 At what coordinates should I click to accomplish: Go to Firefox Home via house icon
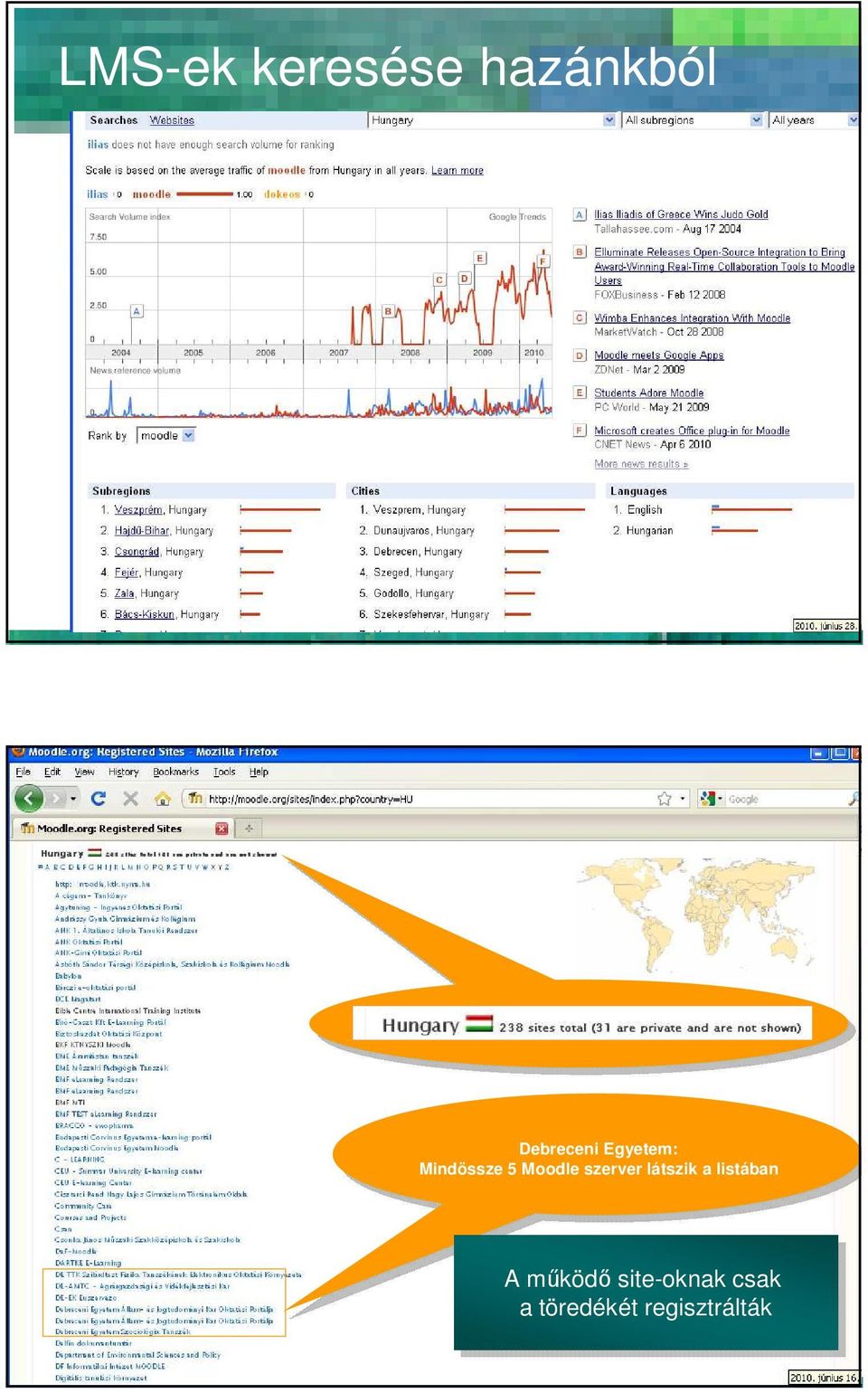(163, 798)
